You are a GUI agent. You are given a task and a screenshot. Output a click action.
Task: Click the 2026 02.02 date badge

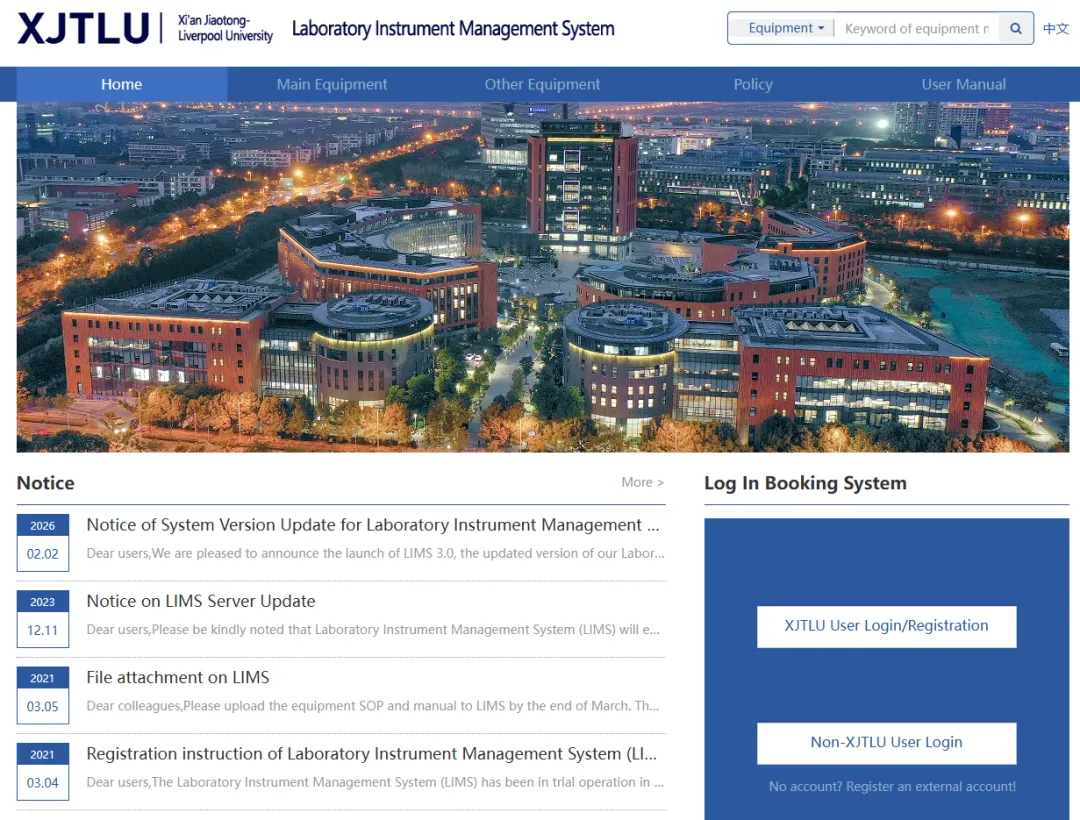coord(43,541)
